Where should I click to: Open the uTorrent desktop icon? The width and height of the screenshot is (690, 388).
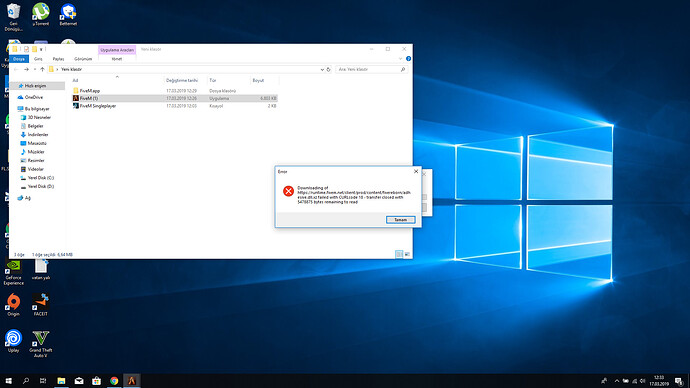pos(40,14)
